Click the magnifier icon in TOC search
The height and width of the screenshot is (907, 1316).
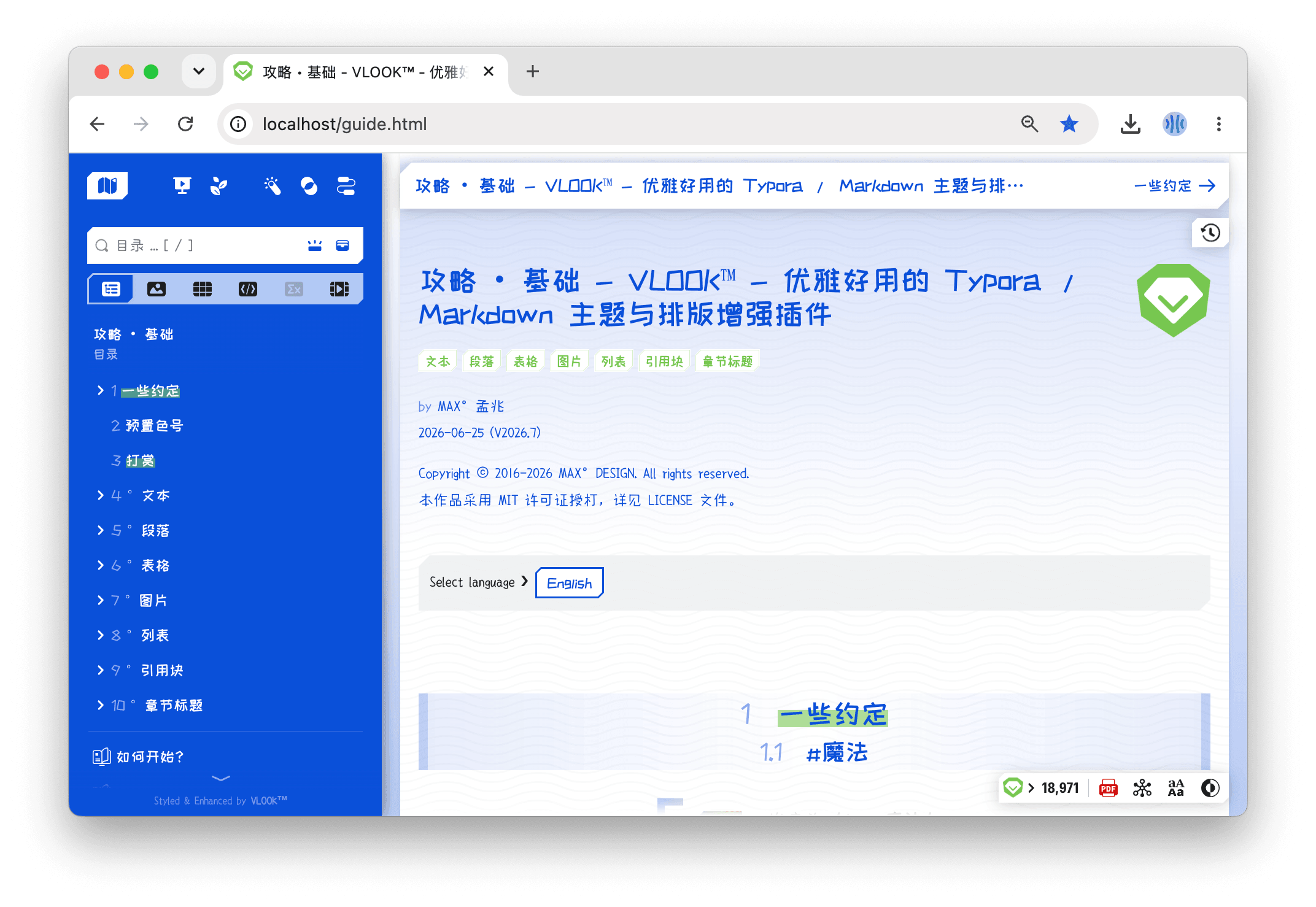click(102, 245)
